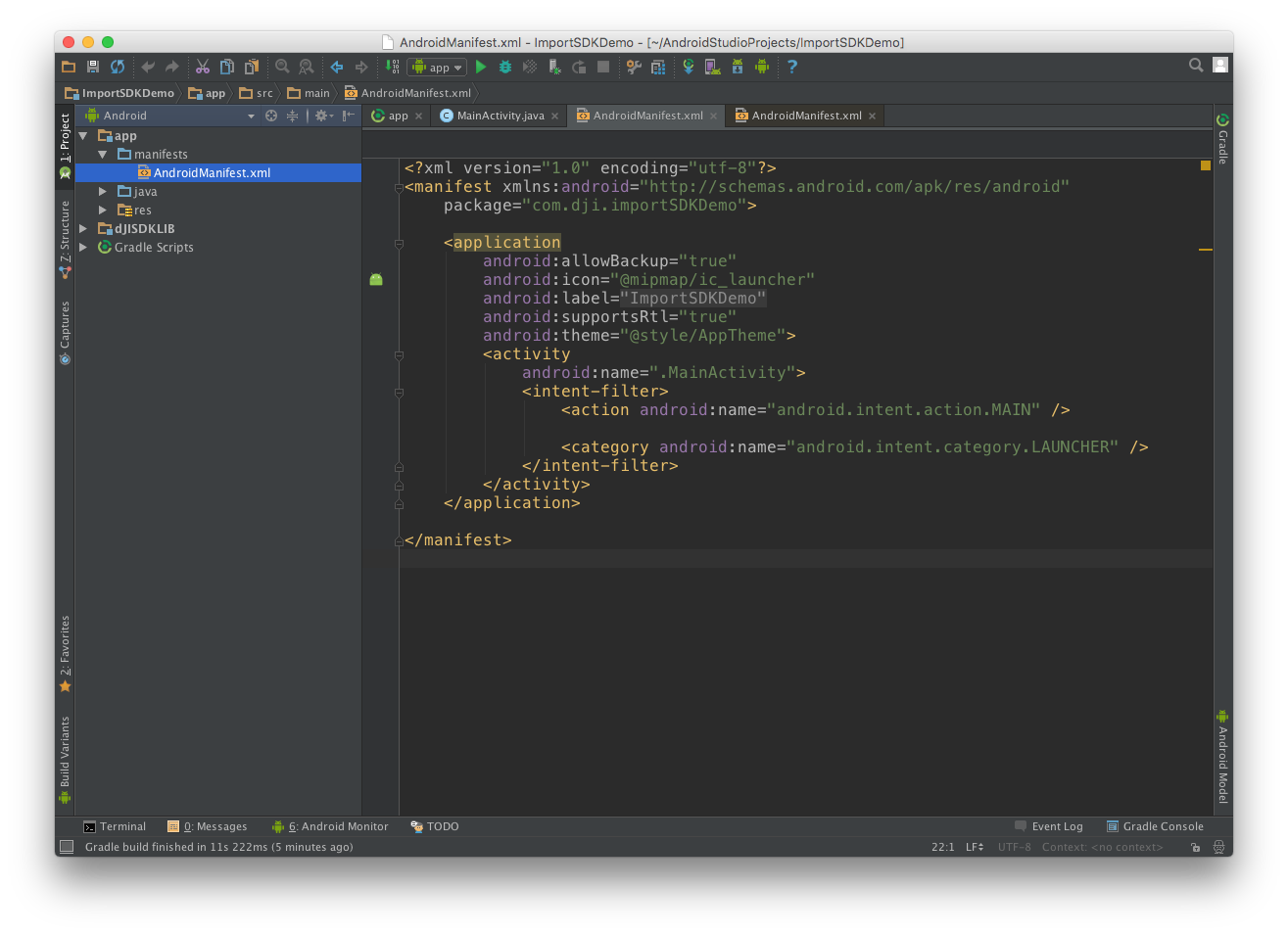Open Help with the question mark icon
Viewport: 1288px width, 935px height.
pyautogui.click(x=791, y=67)
